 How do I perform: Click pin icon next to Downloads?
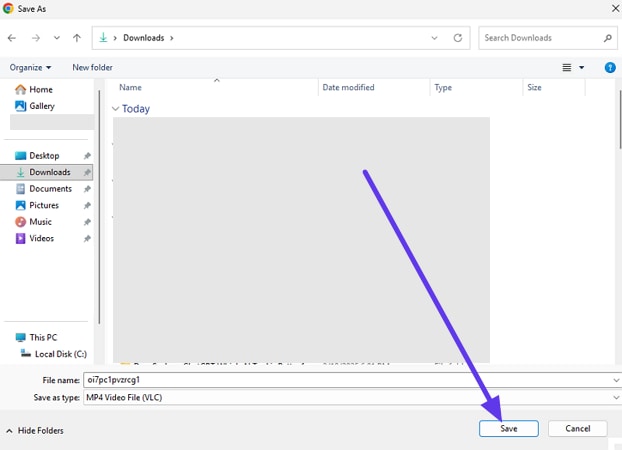(87, 172)
